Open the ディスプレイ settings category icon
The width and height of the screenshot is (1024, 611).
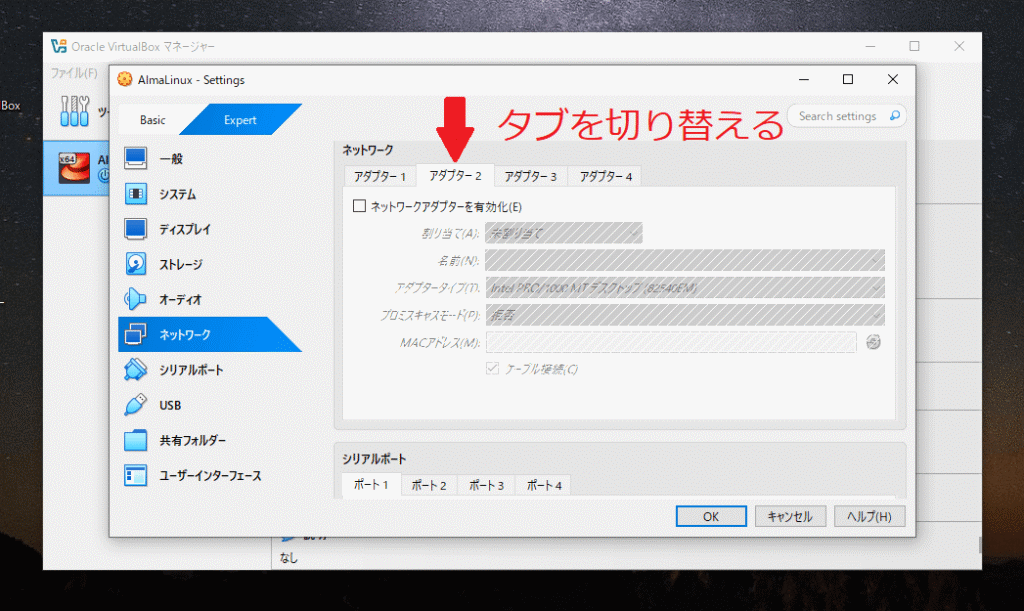coord(135,229)
